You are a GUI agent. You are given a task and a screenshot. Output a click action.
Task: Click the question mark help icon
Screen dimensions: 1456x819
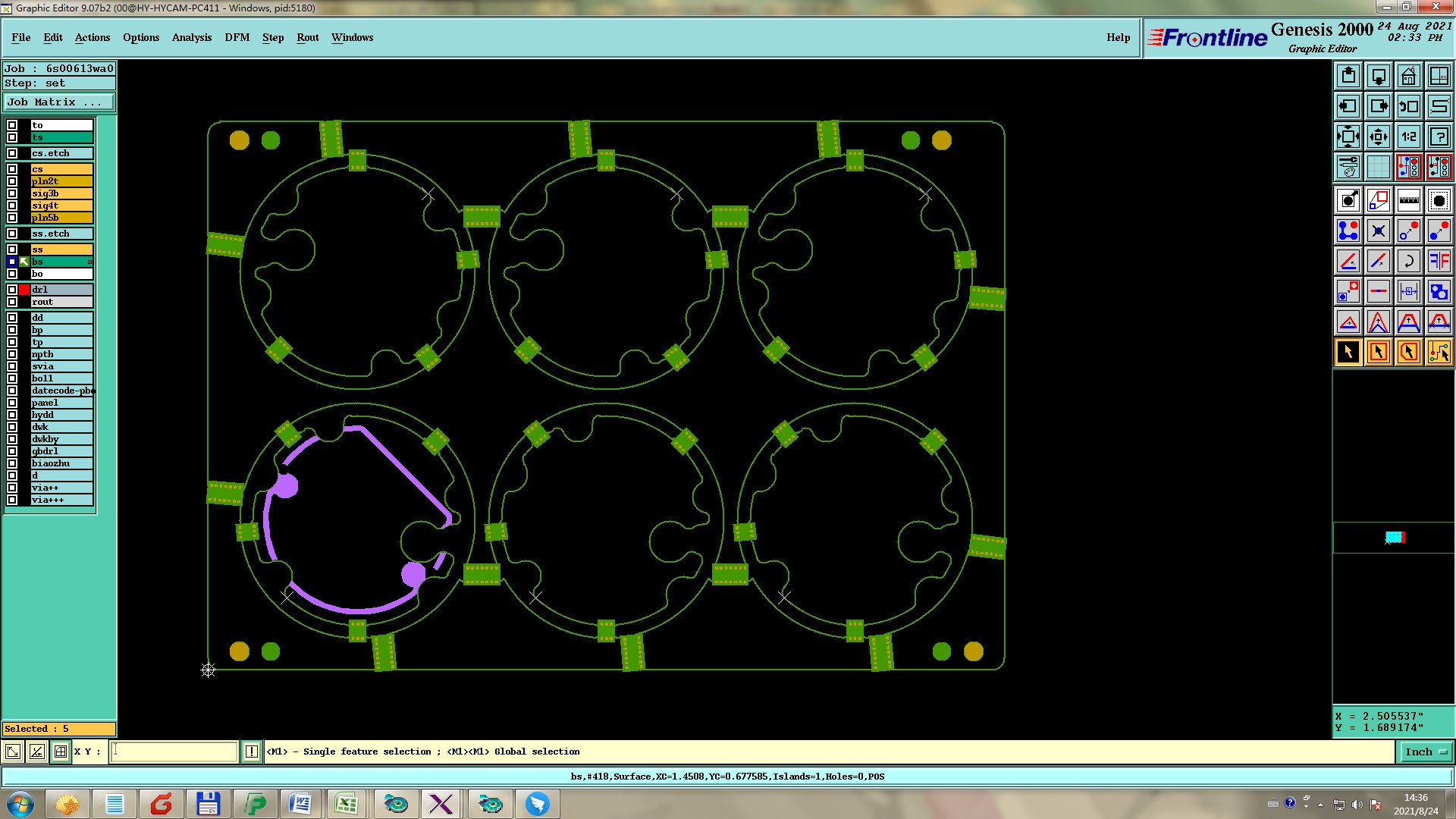point(1439,136)
